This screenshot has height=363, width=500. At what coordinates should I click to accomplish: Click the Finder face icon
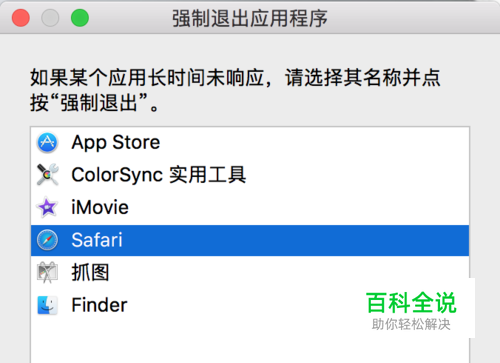[x=47, y=305]
